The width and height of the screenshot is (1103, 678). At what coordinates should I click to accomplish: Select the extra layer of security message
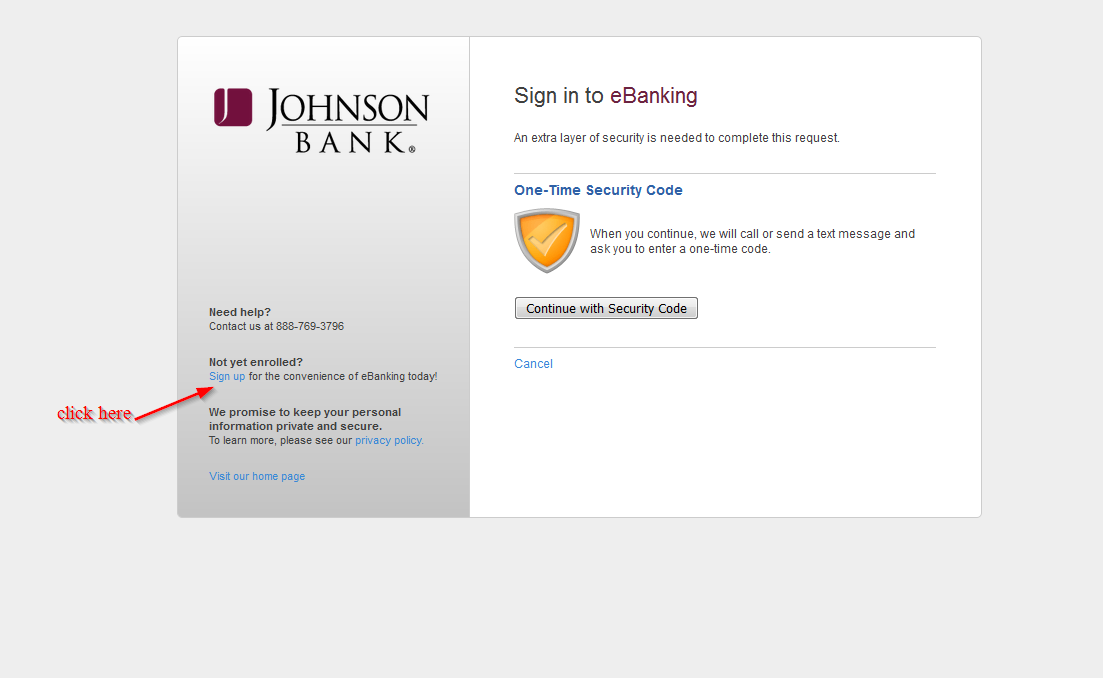pos(677,138)
